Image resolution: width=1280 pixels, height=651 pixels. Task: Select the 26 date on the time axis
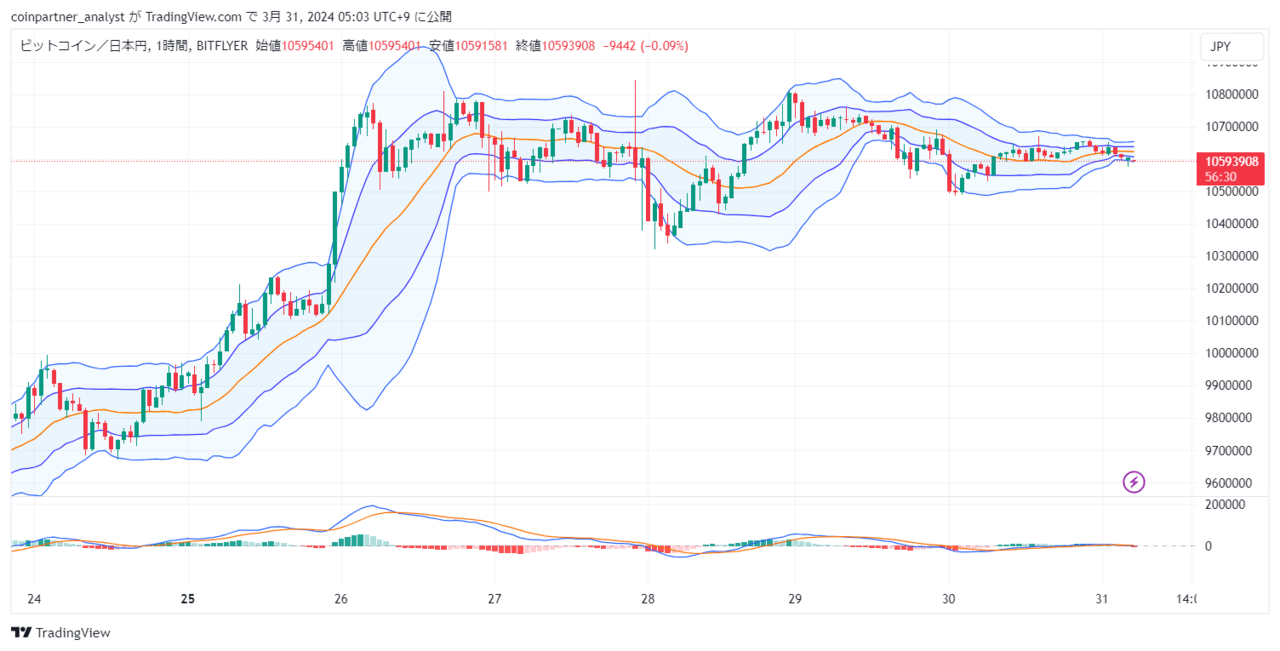tap(341, 599)
